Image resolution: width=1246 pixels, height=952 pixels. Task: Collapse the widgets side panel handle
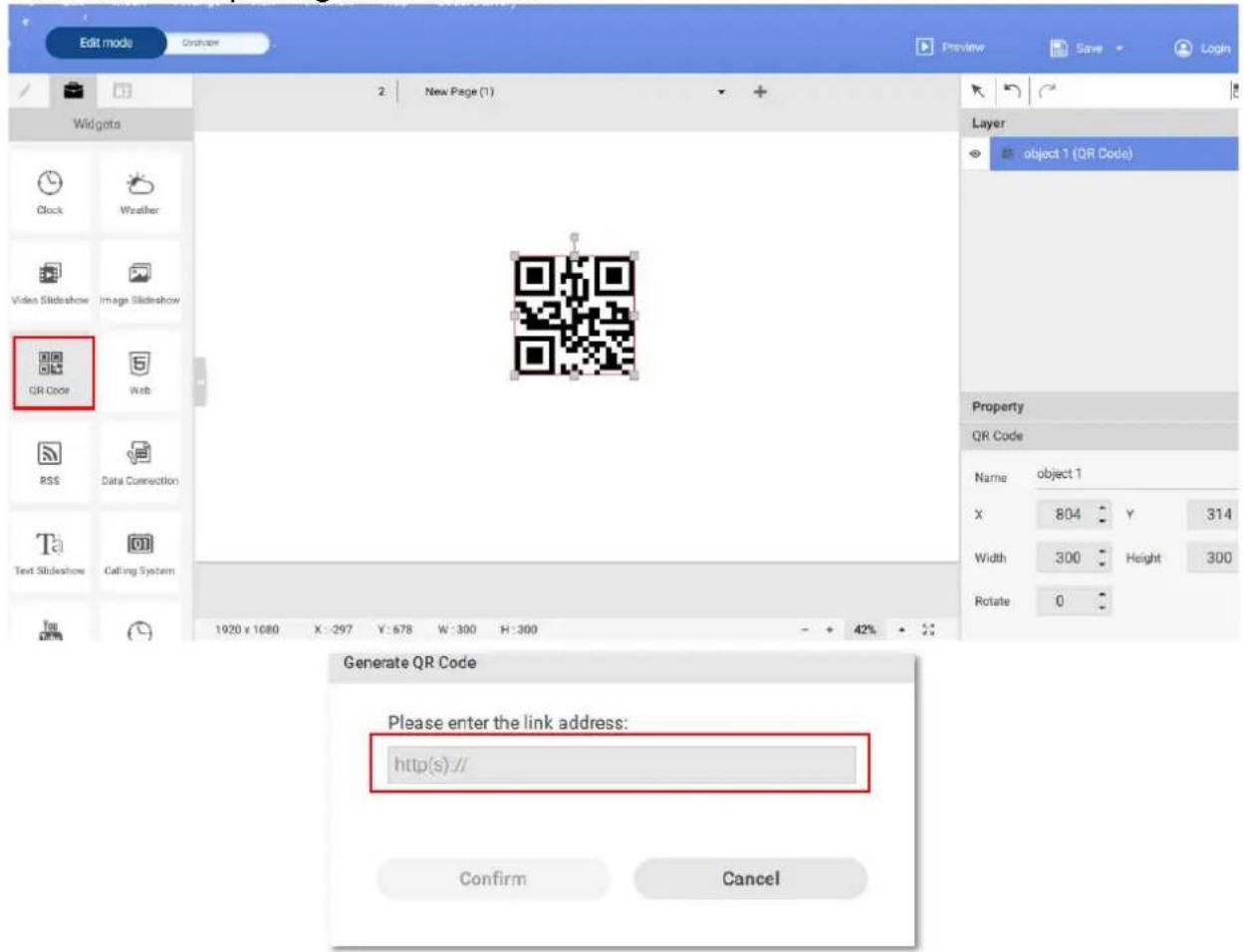click(200, 381)
